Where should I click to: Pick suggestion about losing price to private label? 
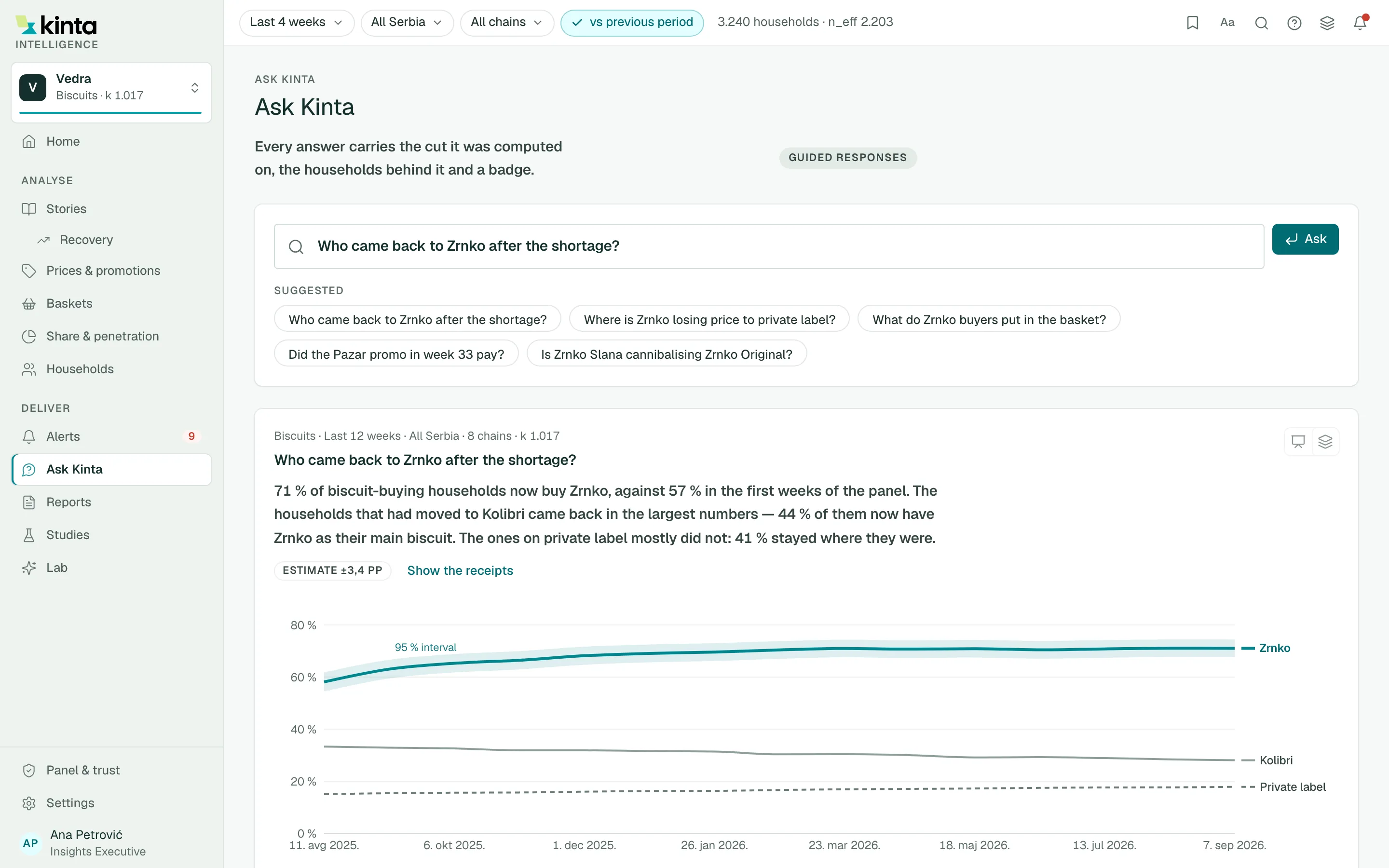click(x=709, y=319)
